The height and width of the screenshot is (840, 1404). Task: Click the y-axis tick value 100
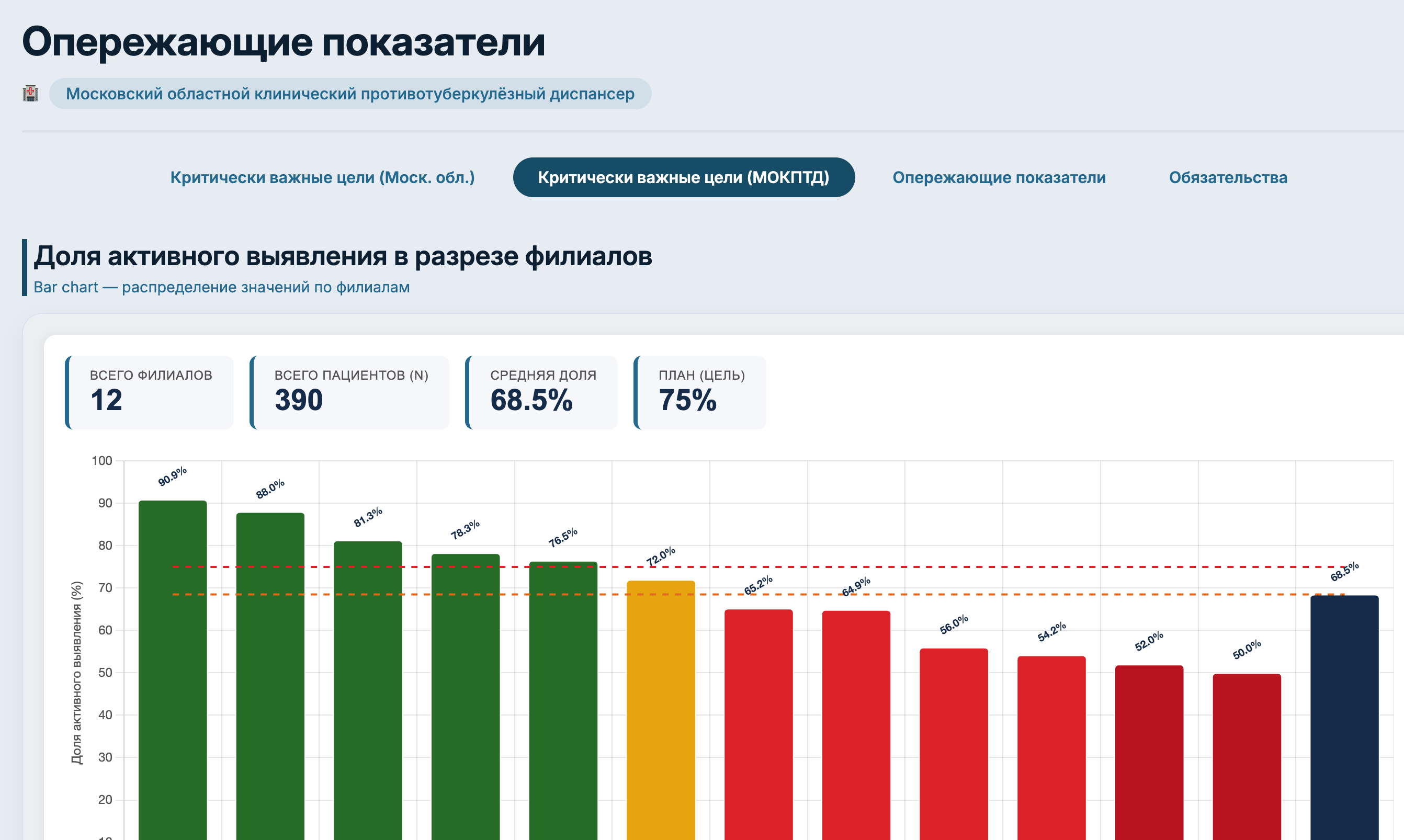tap(102, 461)
